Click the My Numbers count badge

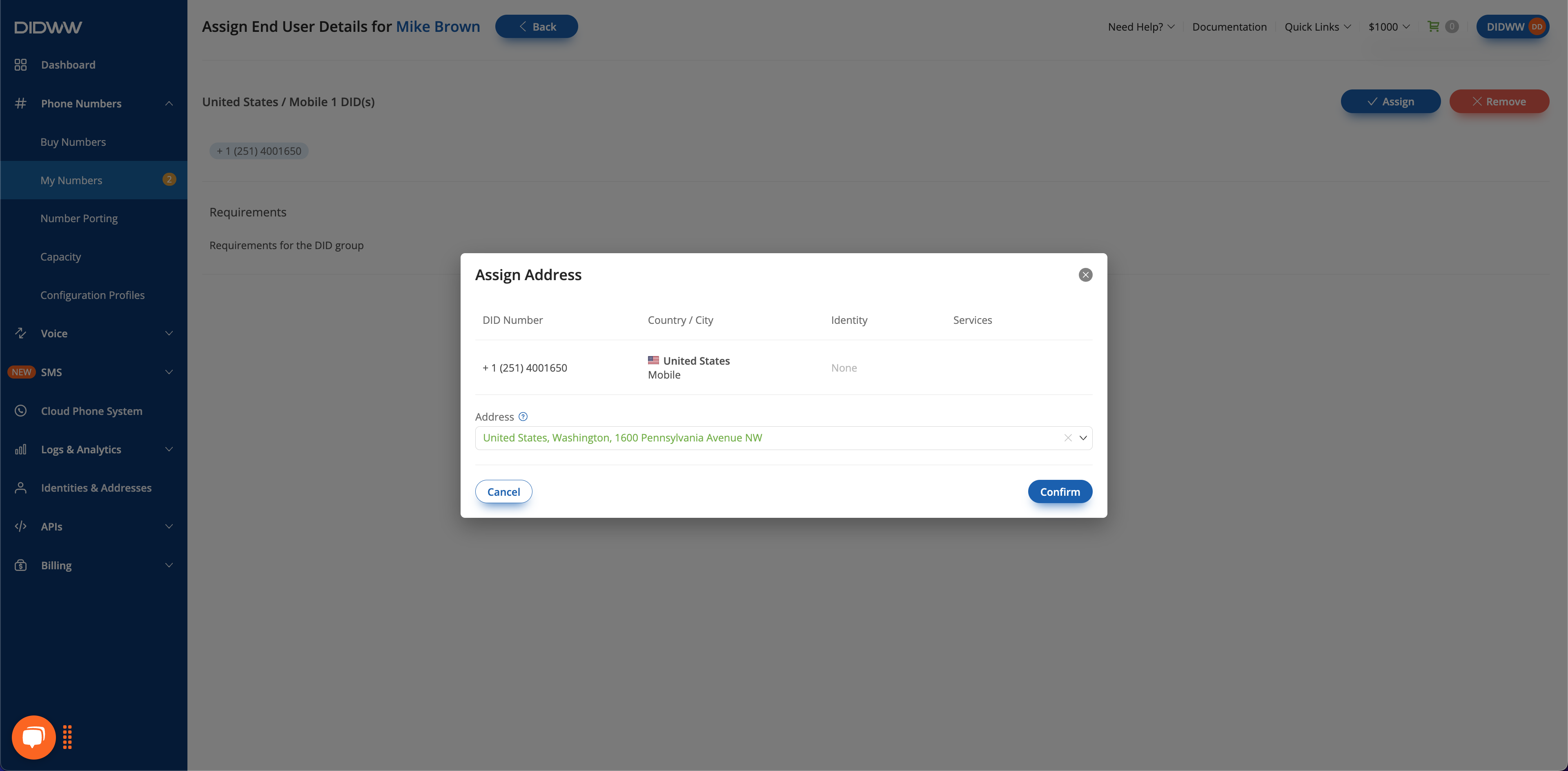[x=169, y=179]
